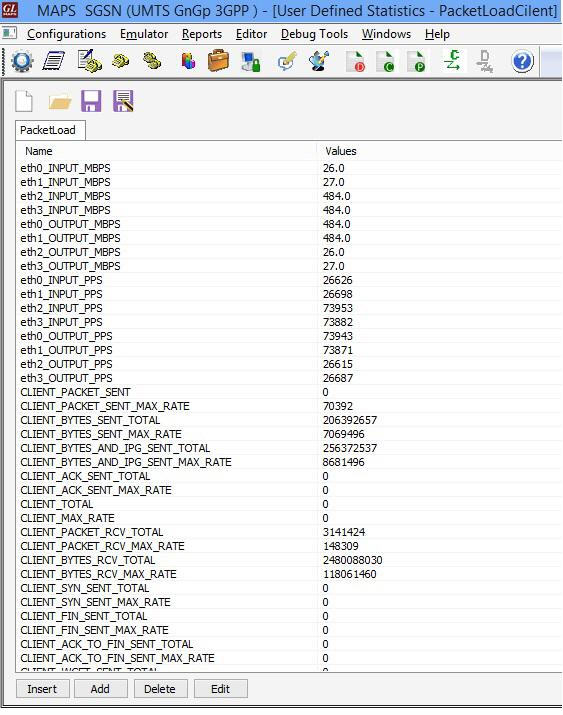Select the CLIENT_ACK_TO_FIN_SENT_TOTAL row

tap(289, 644)
